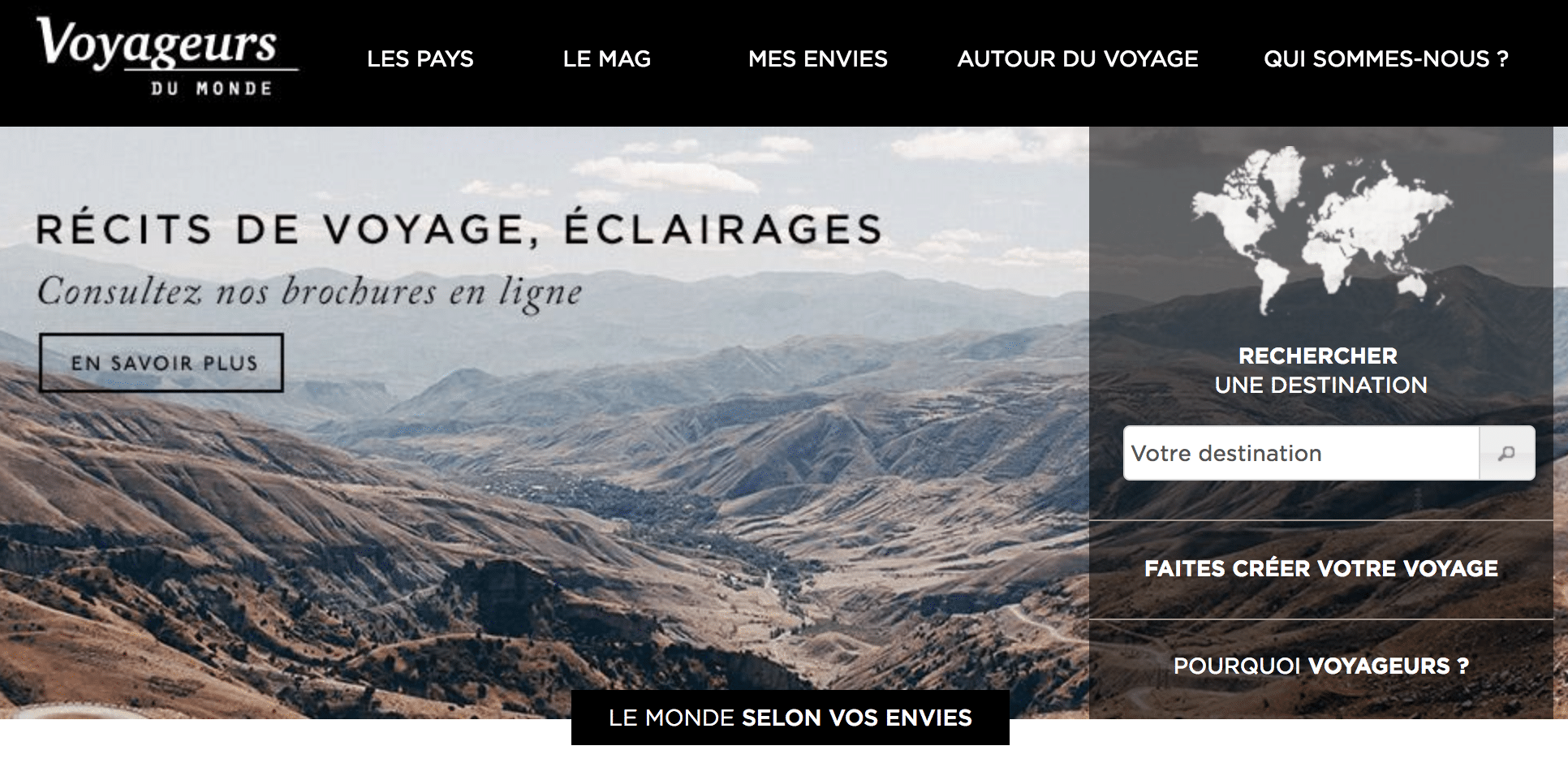Click Consultez nos brochures en ligne text
1568x776 pixels.
[x=310, y=292]
